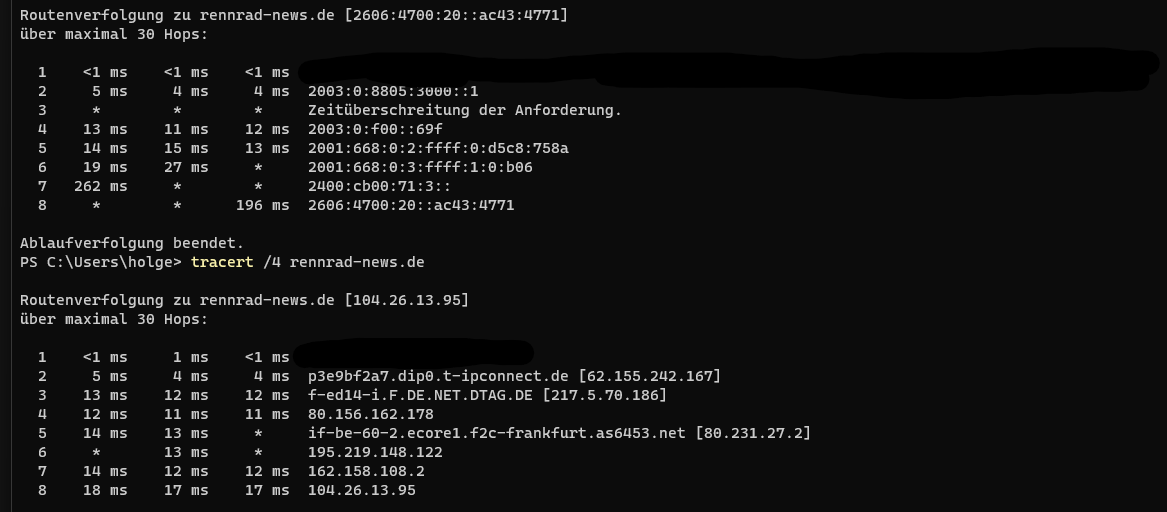Select IP address 80.156.162.178
Image resolution: width=1167 pixels, height=512 pixels.
pos(371,414)
